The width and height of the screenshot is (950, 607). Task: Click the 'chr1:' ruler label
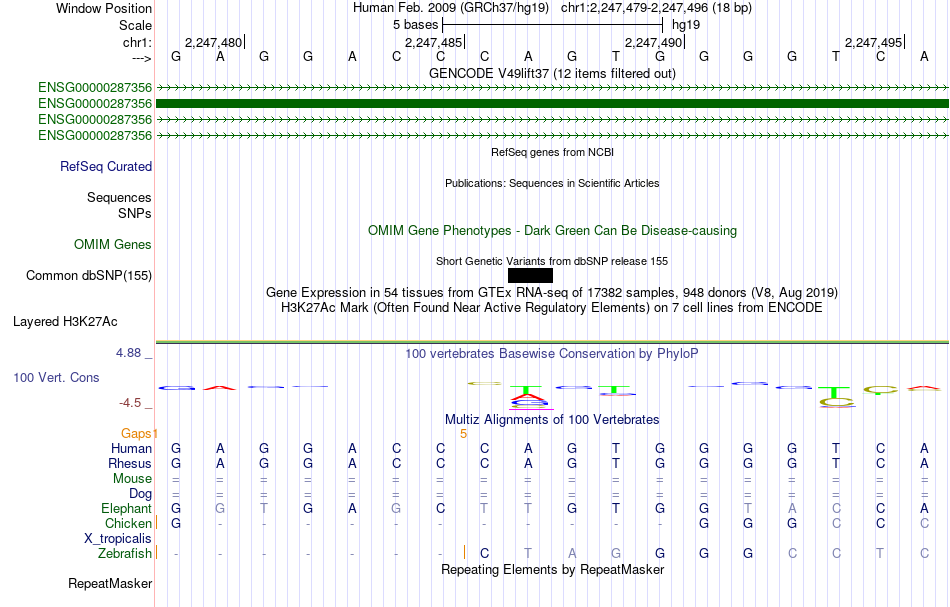[x=137, y=43]
